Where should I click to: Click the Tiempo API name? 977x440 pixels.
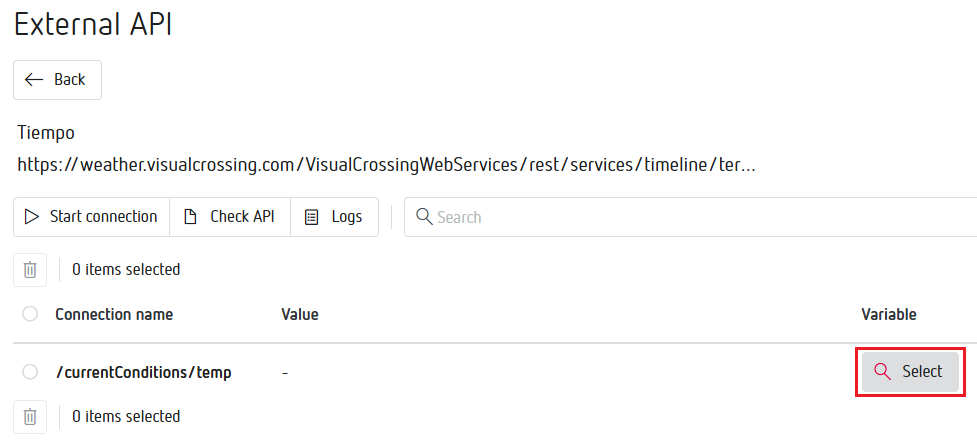click(46, 133)
